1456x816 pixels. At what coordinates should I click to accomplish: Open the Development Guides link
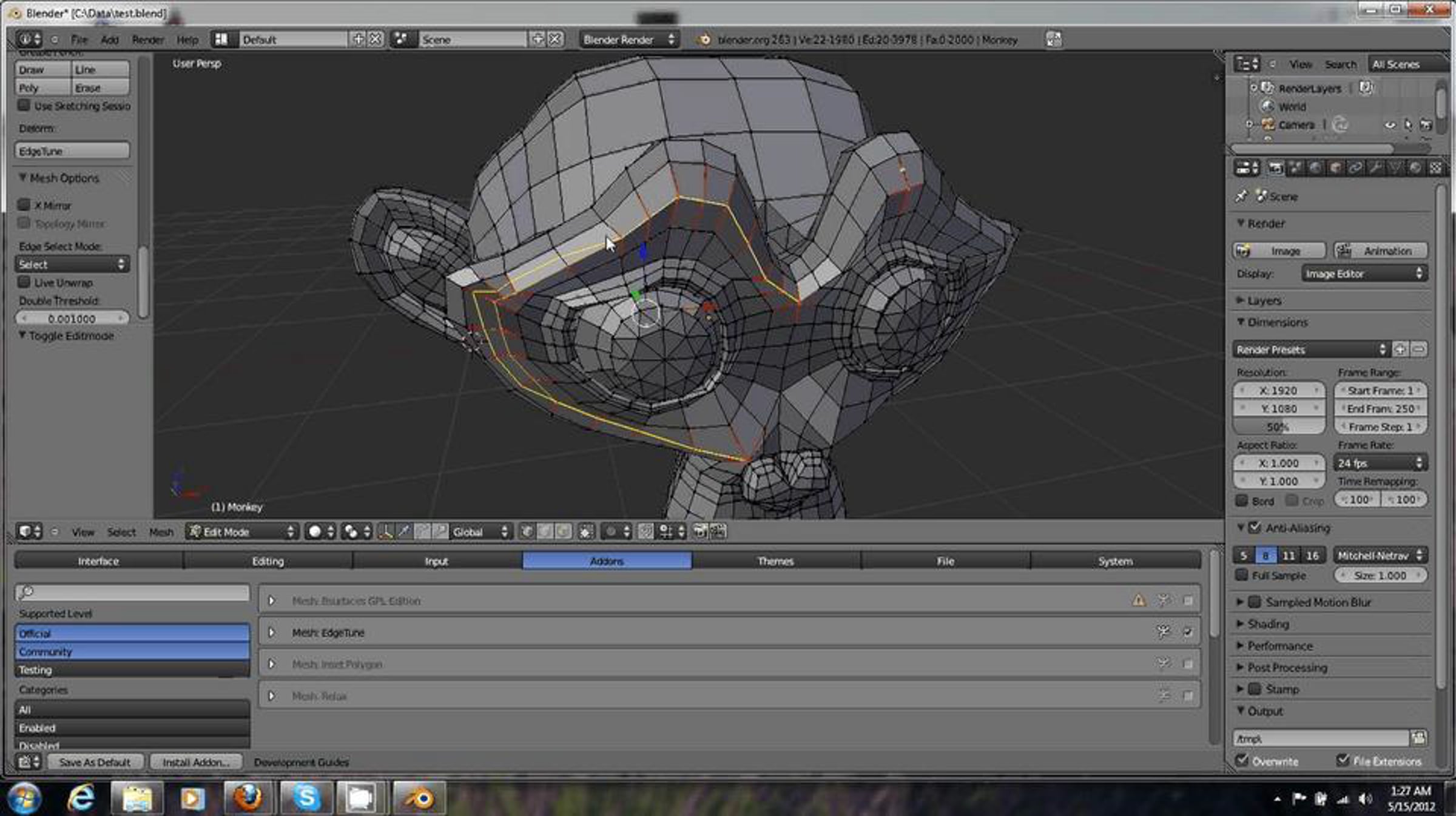coord(302,762)
